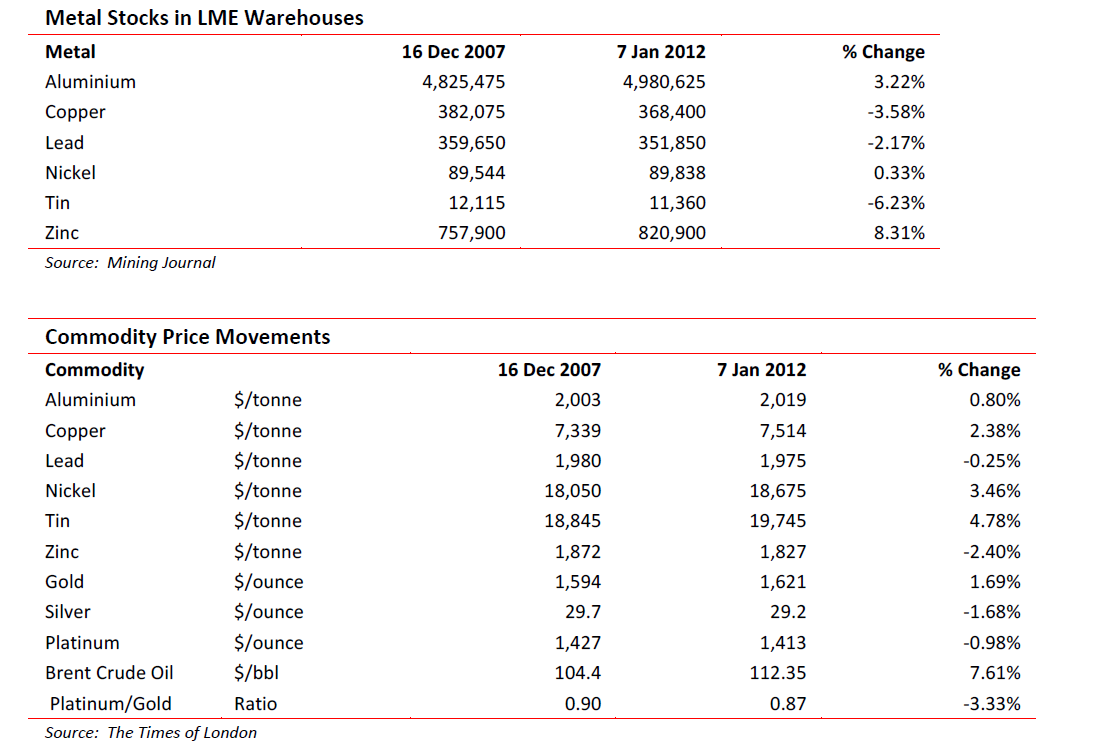Image resolution: width=1099 pixels, height=747 pixels.
Task: Select the Nickel price 18,675
Action: [778, 491]
